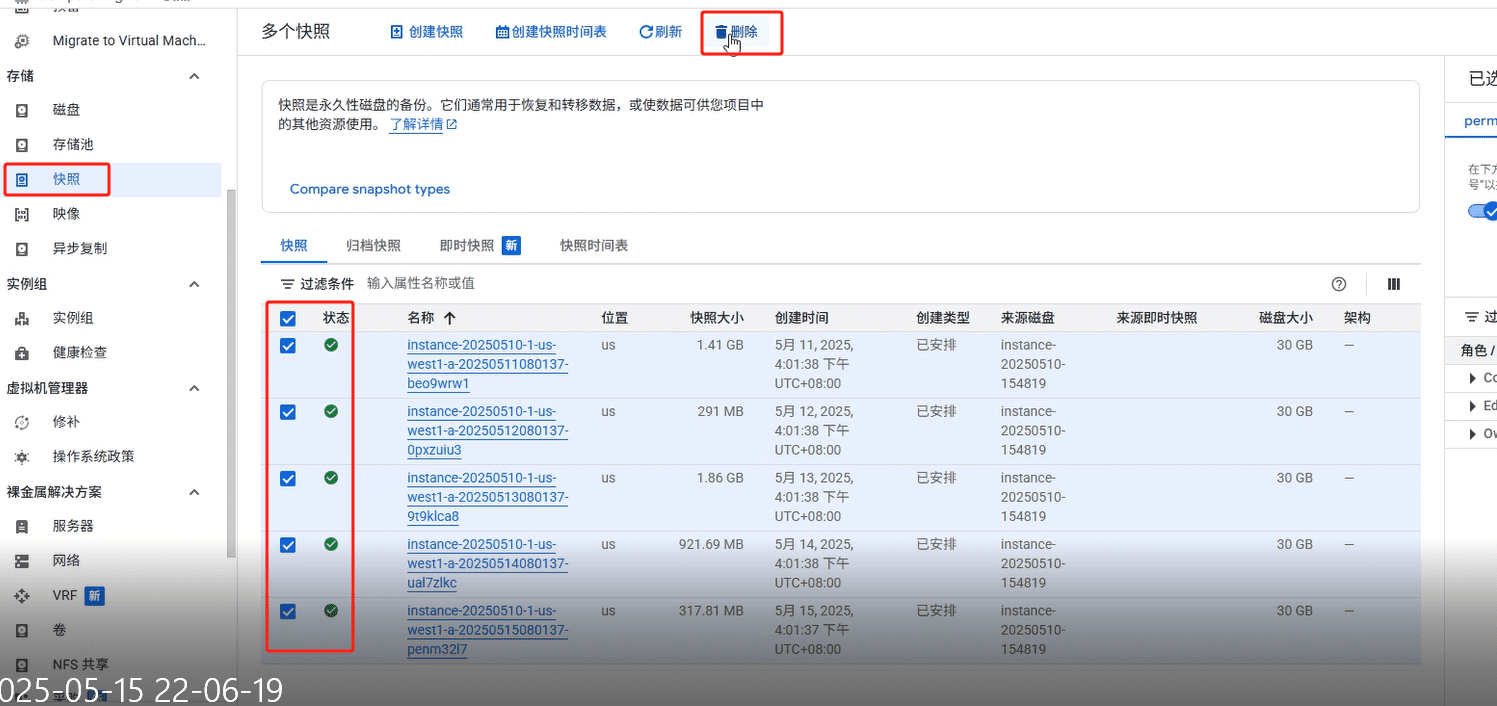Uncheck the snapshot ending in beo9wrw1

point(288,346)
